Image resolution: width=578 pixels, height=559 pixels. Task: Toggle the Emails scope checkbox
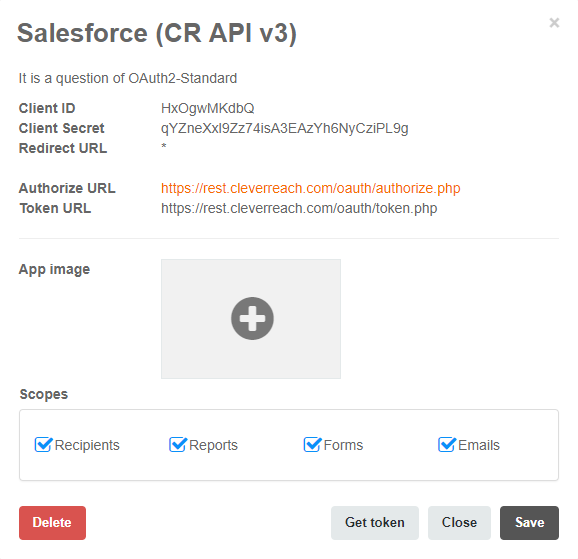447,444
